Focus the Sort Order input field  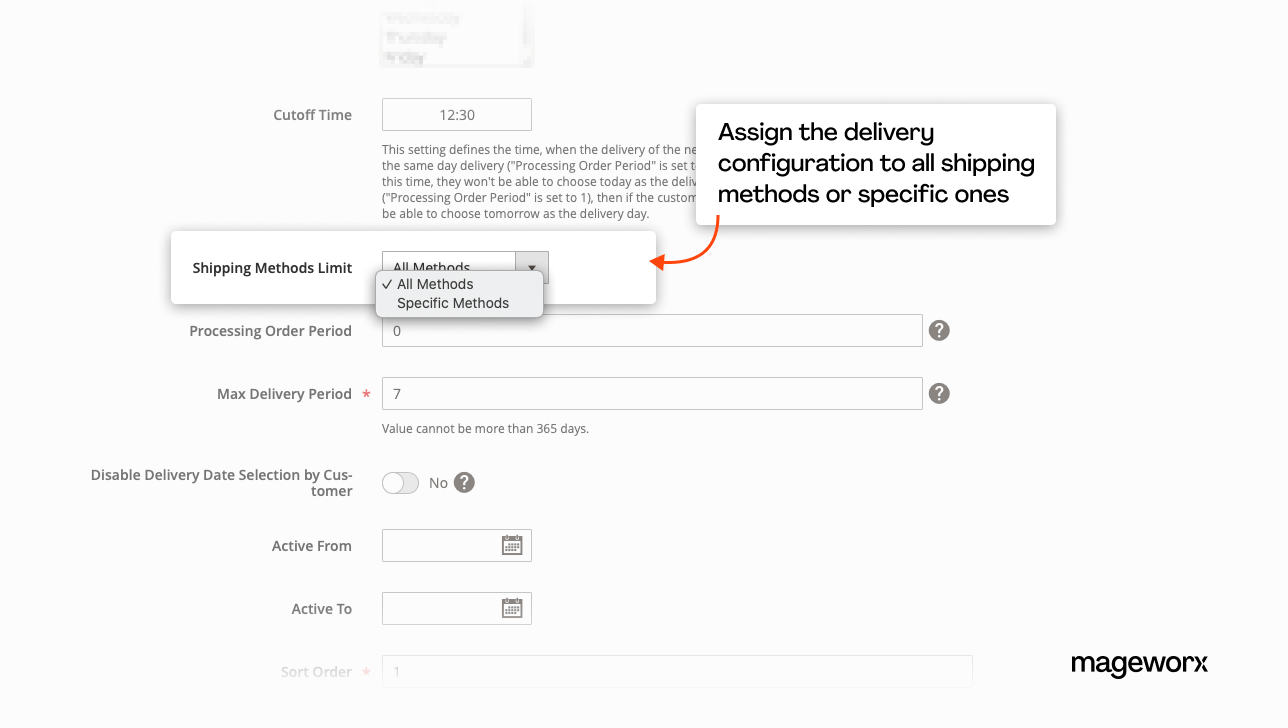pyautogui.click(x=677, y=671)
